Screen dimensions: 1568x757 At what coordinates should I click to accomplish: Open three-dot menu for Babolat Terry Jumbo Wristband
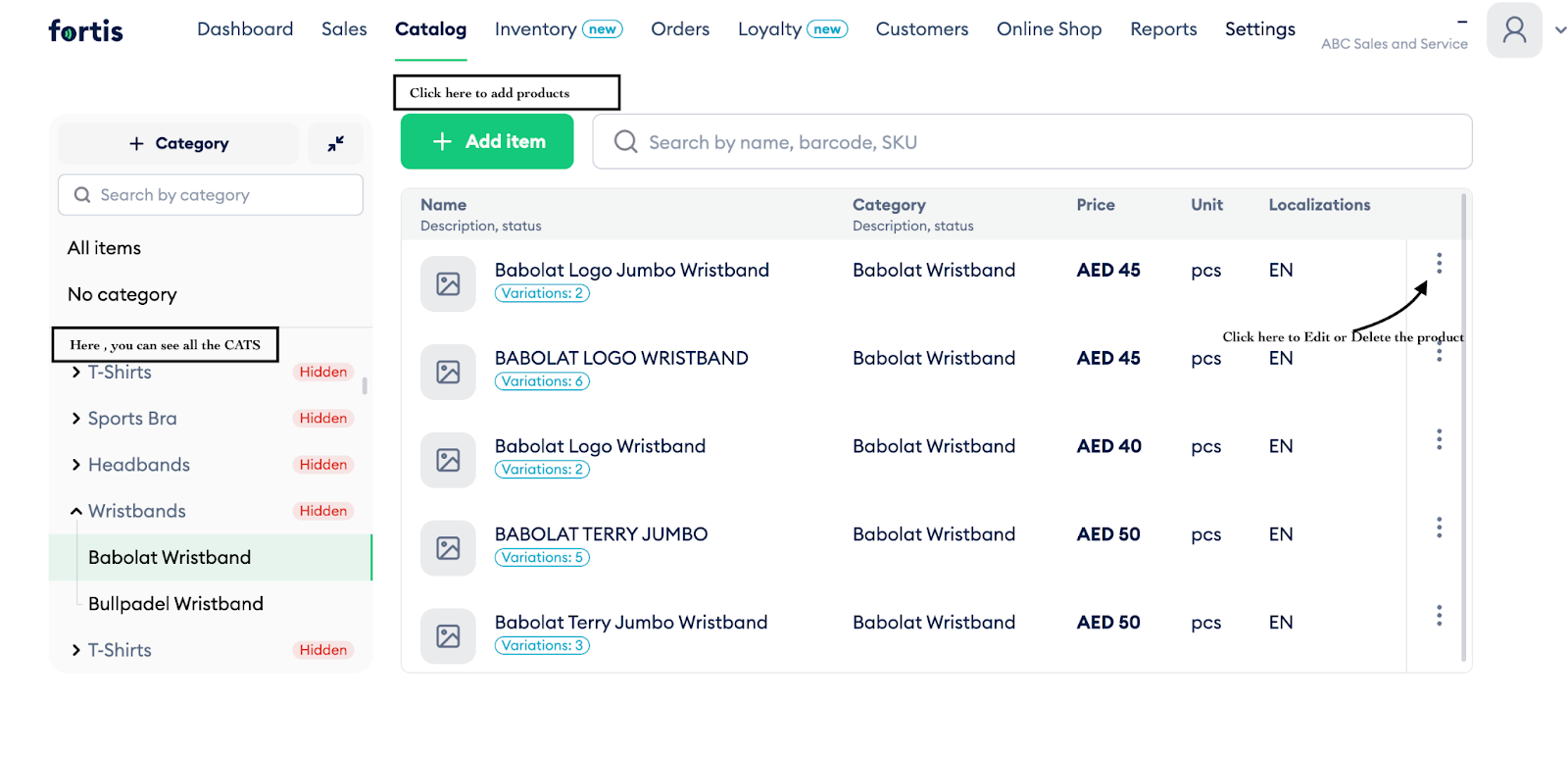[x=1439, y=616]
